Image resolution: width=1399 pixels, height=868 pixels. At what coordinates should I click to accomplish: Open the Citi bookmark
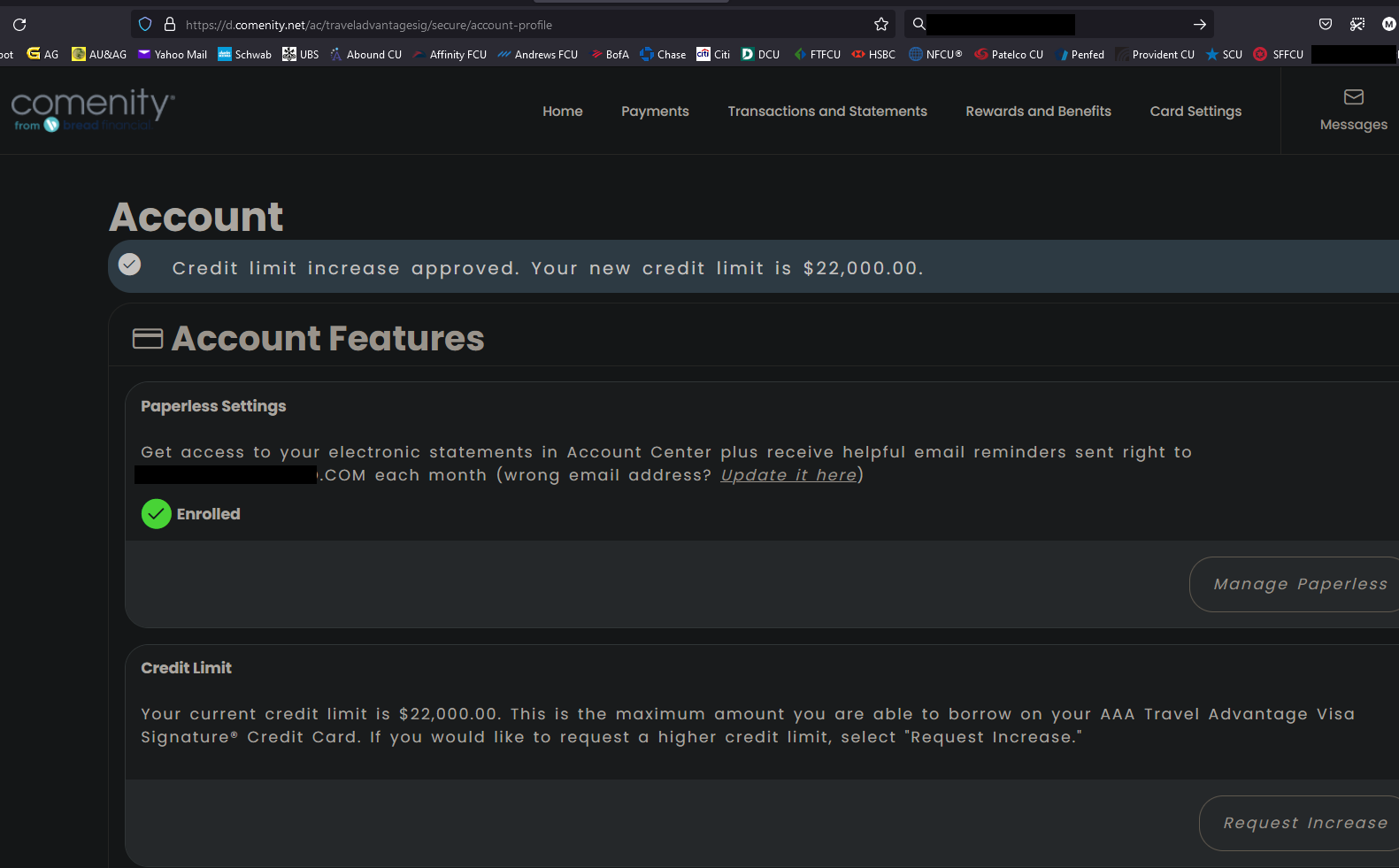tap(713, 54)
